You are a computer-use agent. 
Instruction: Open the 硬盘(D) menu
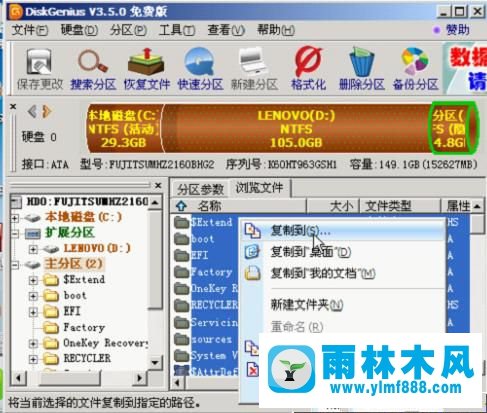coord(79,30)
